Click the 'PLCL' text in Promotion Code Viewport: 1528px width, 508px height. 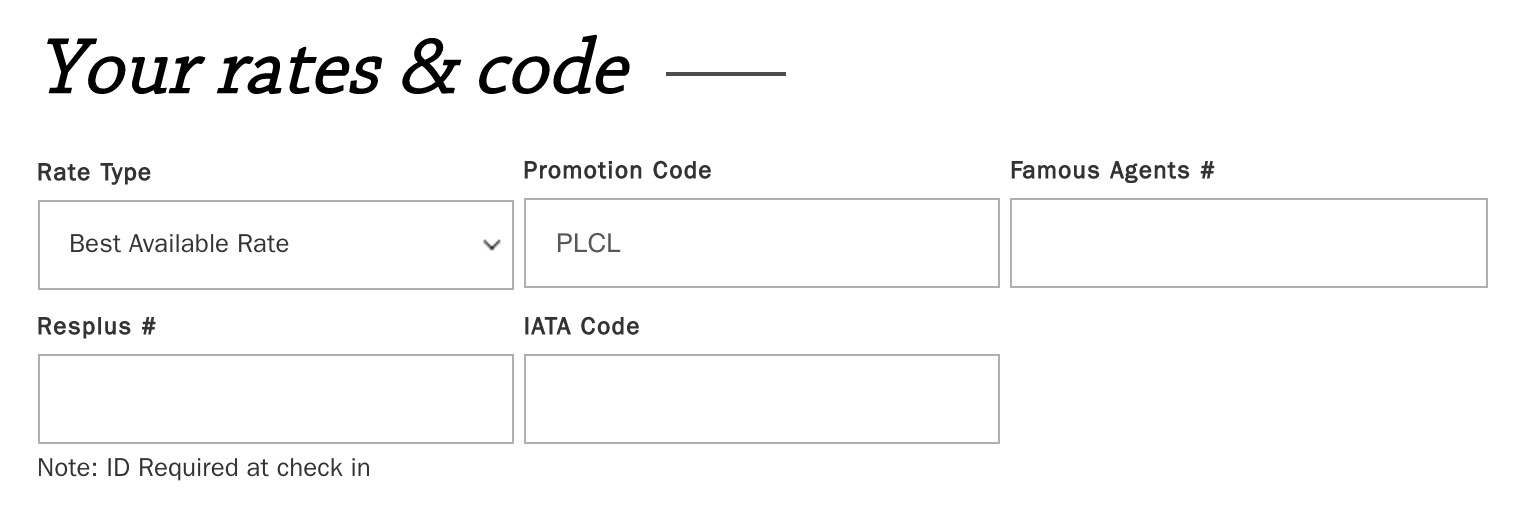(588, 244)
